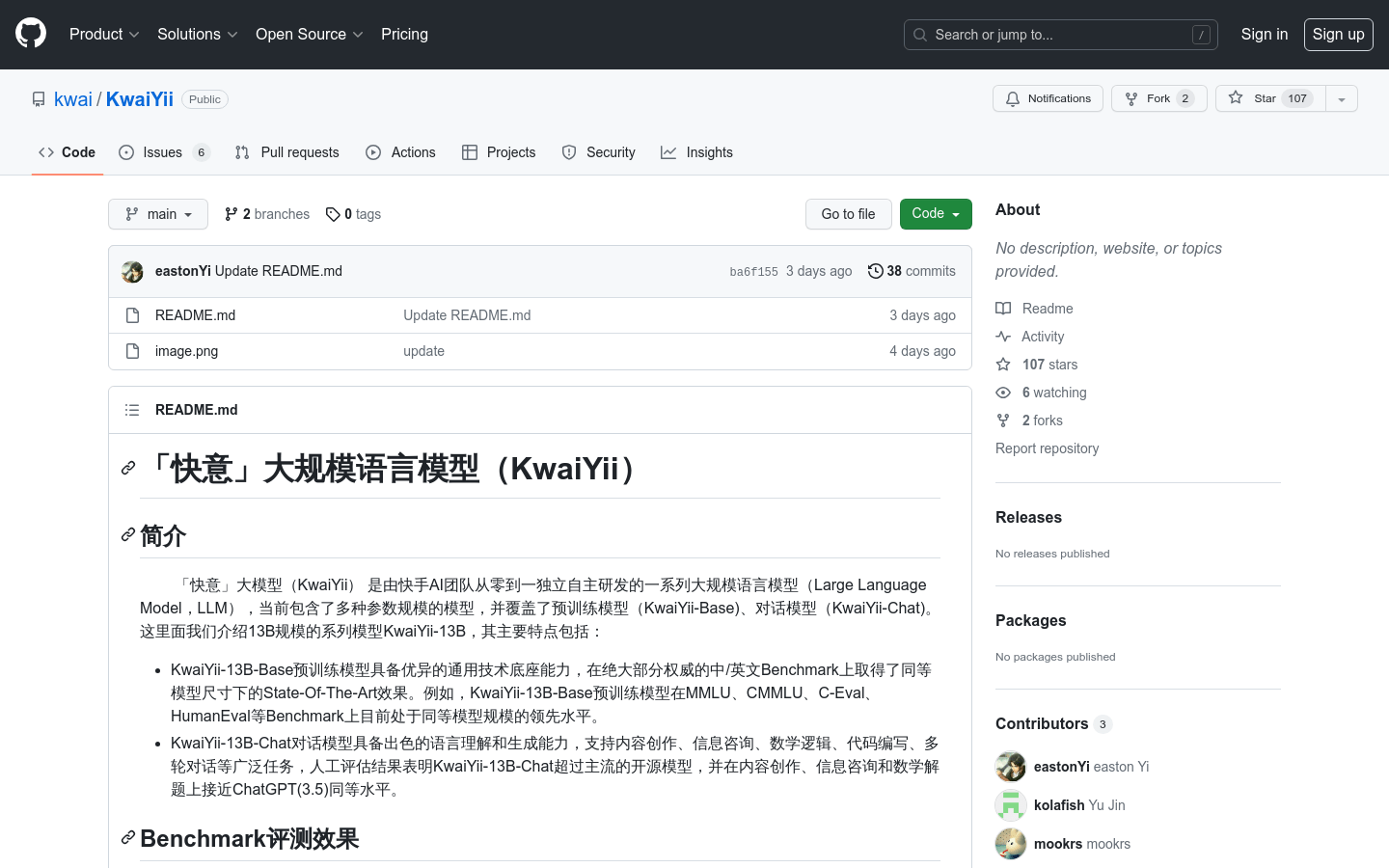Open kolafish contributor avatar

[x=1011, y=805]
